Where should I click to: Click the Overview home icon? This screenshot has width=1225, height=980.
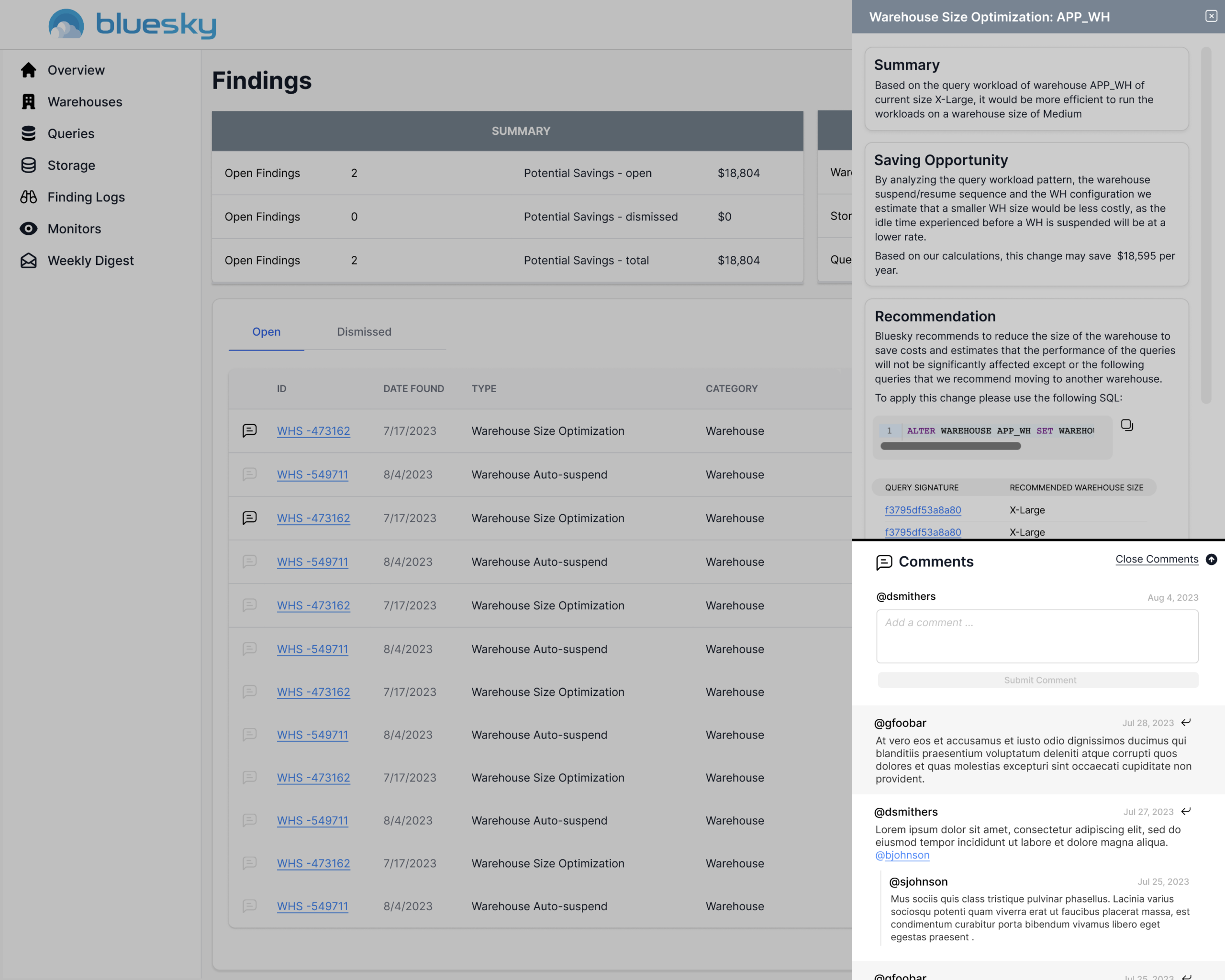[x=28, y=70]
